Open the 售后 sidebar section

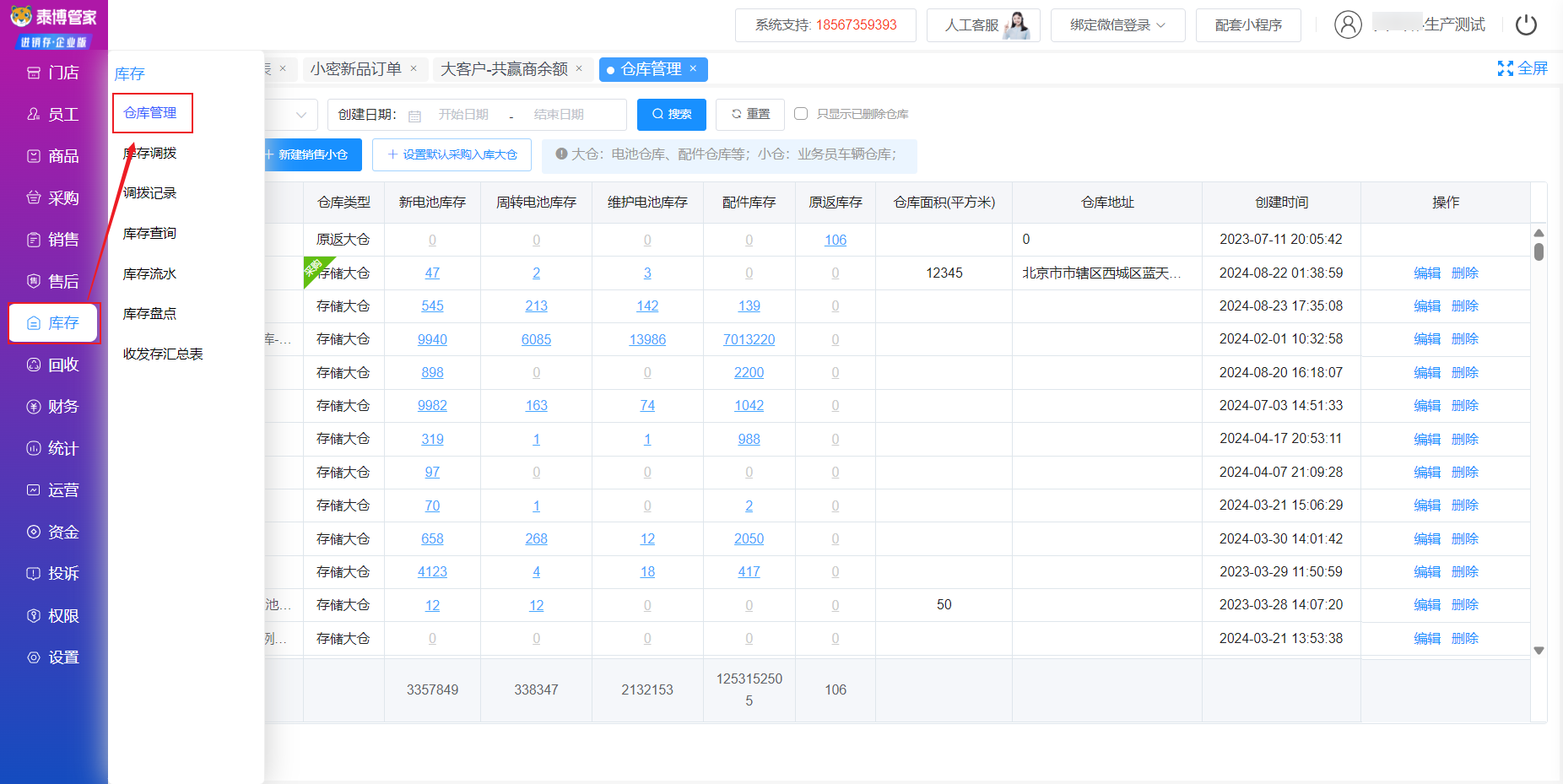click(x=53, y=282)
